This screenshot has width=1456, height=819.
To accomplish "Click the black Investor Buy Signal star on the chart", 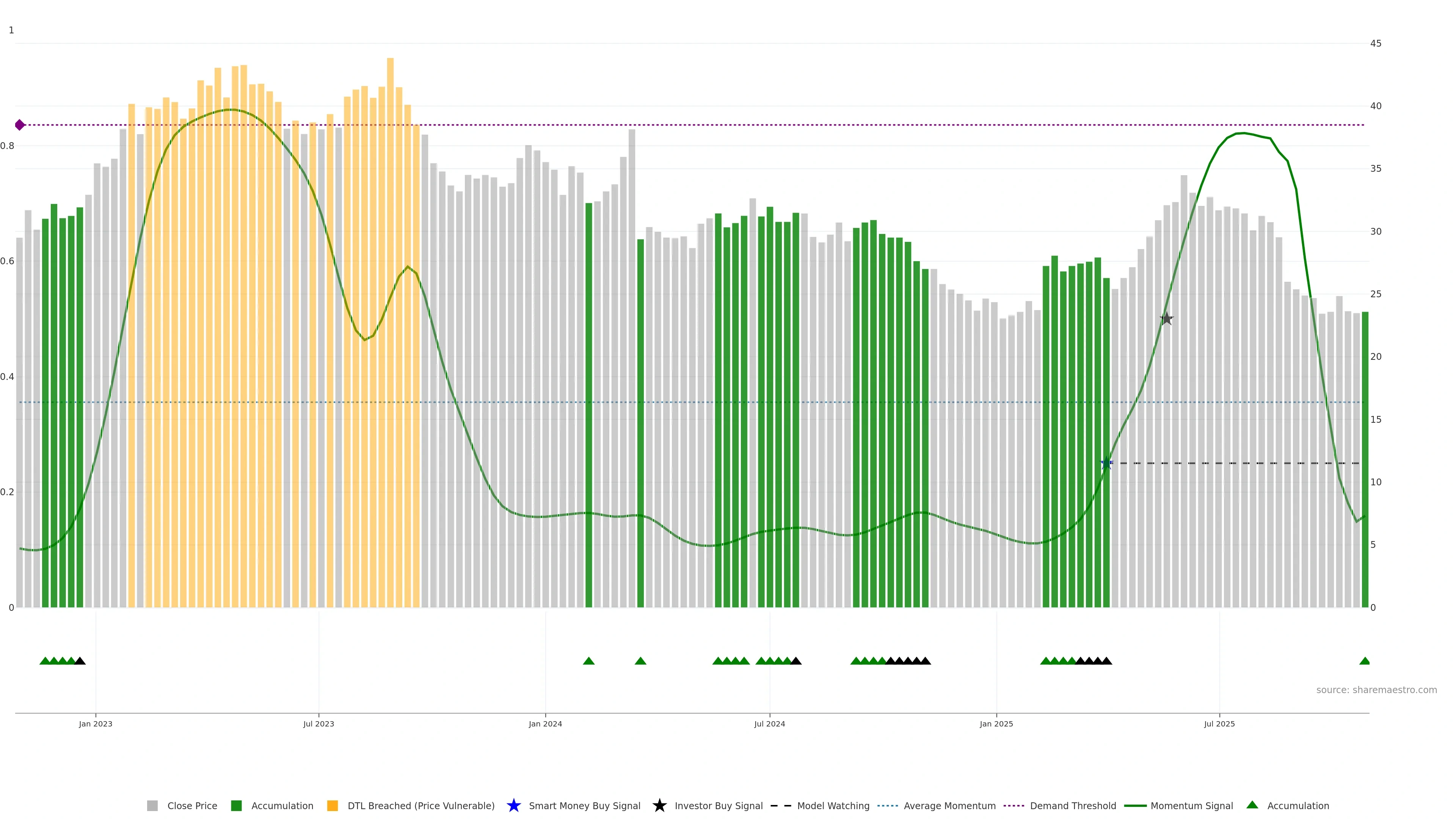I will point(1167,319).
